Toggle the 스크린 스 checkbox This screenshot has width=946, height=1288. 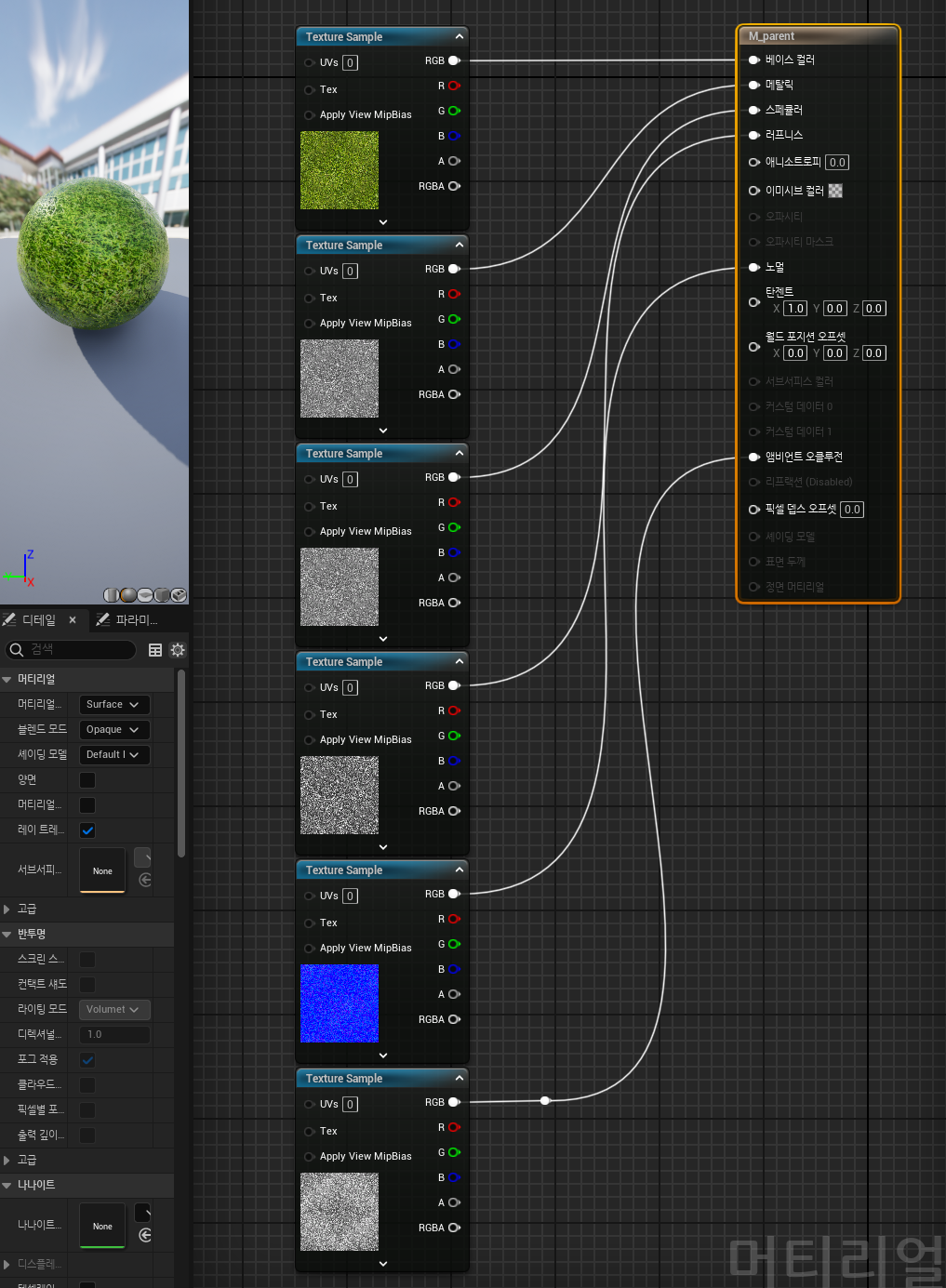tap(87, 959)
